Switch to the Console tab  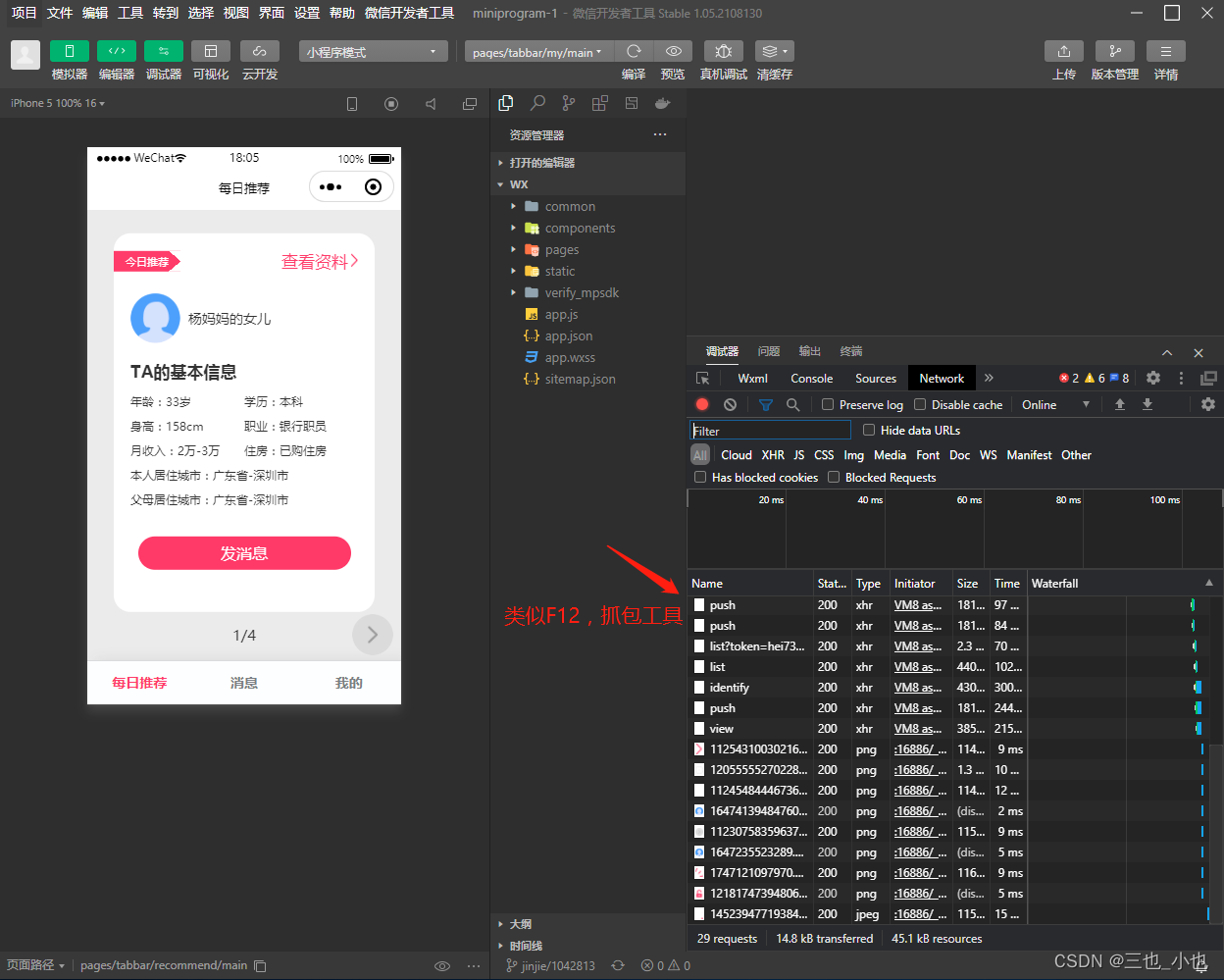tap(811, 378)
